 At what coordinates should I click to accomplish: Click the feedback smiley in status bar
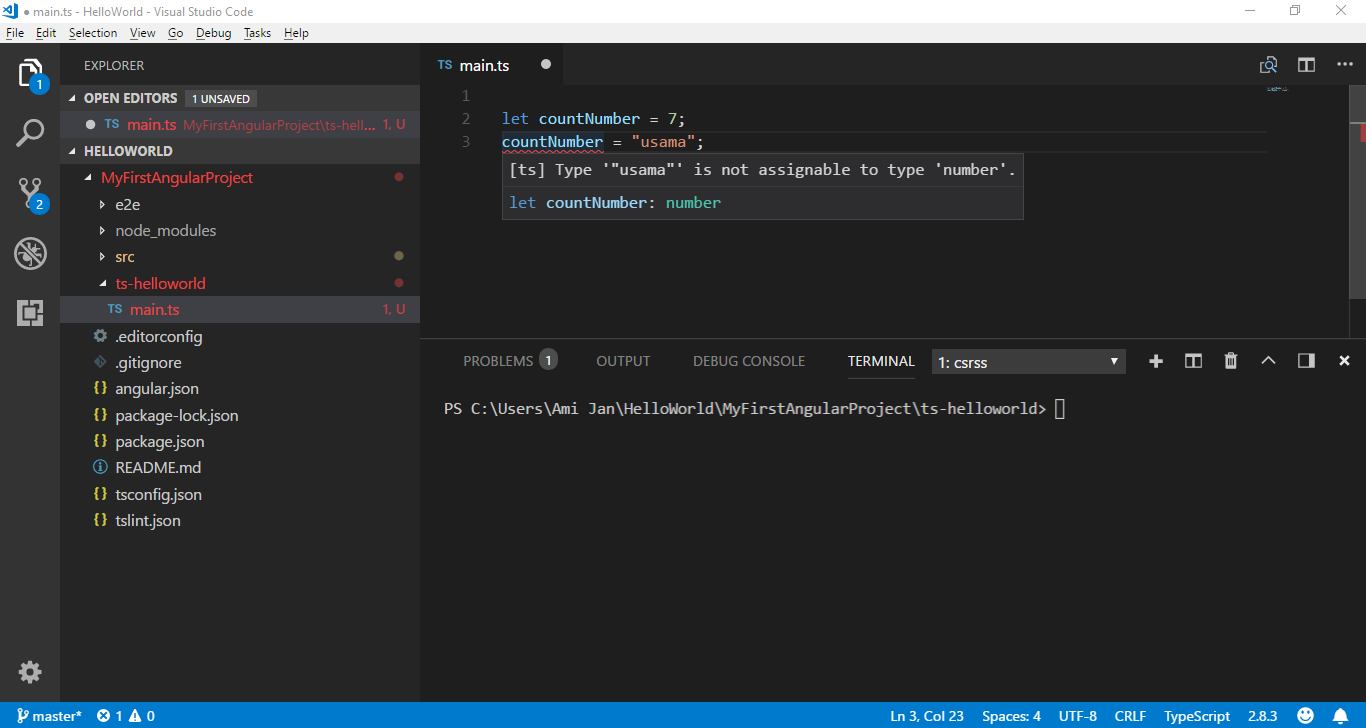coord(1305,716)
